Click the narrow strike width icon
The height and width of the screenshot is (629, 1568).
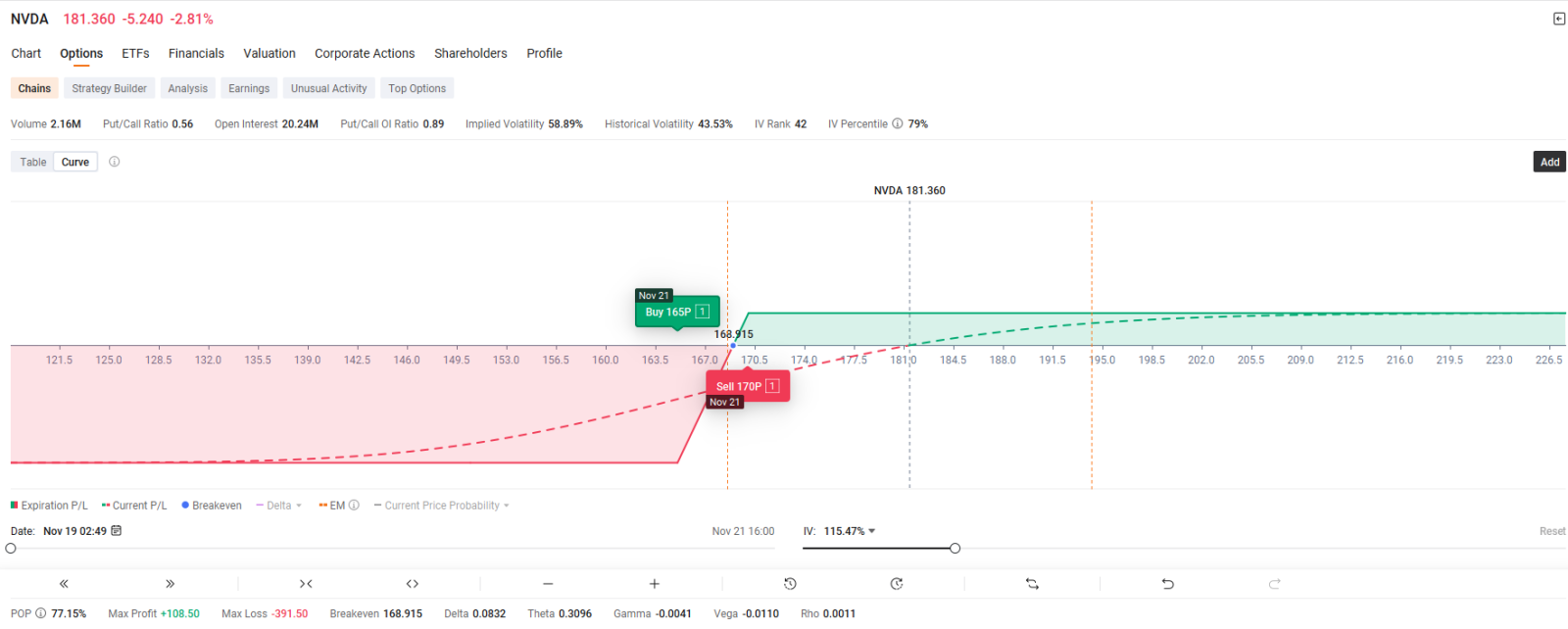306,584
